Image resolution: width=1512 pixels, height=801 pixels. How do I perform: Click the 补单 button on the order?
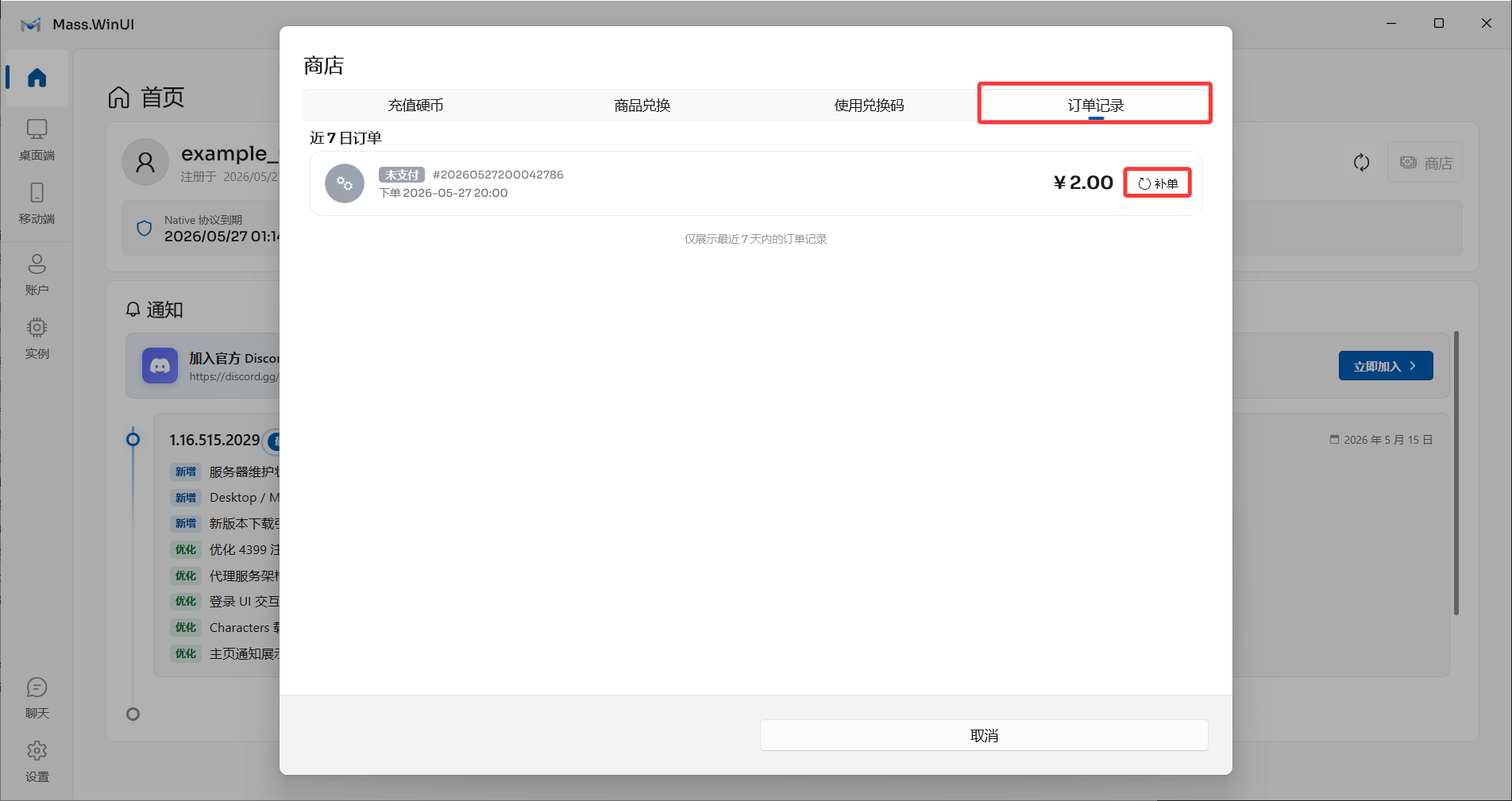click(x=1158, y=183)
